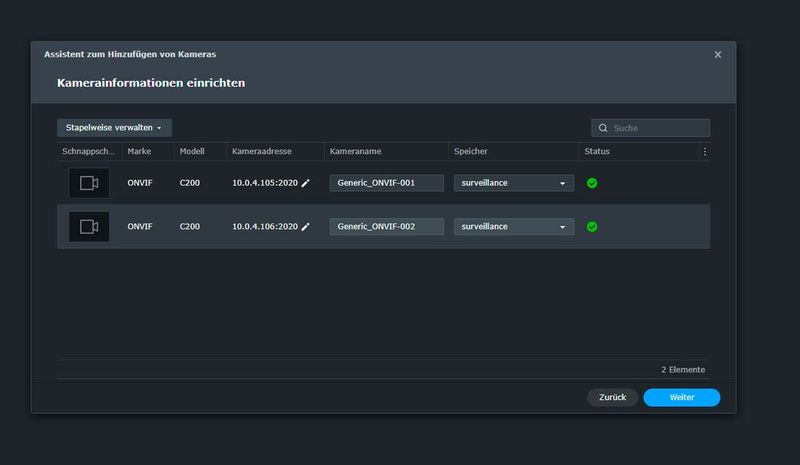
Task: Click the Weiter button
Action: [681, 397]
